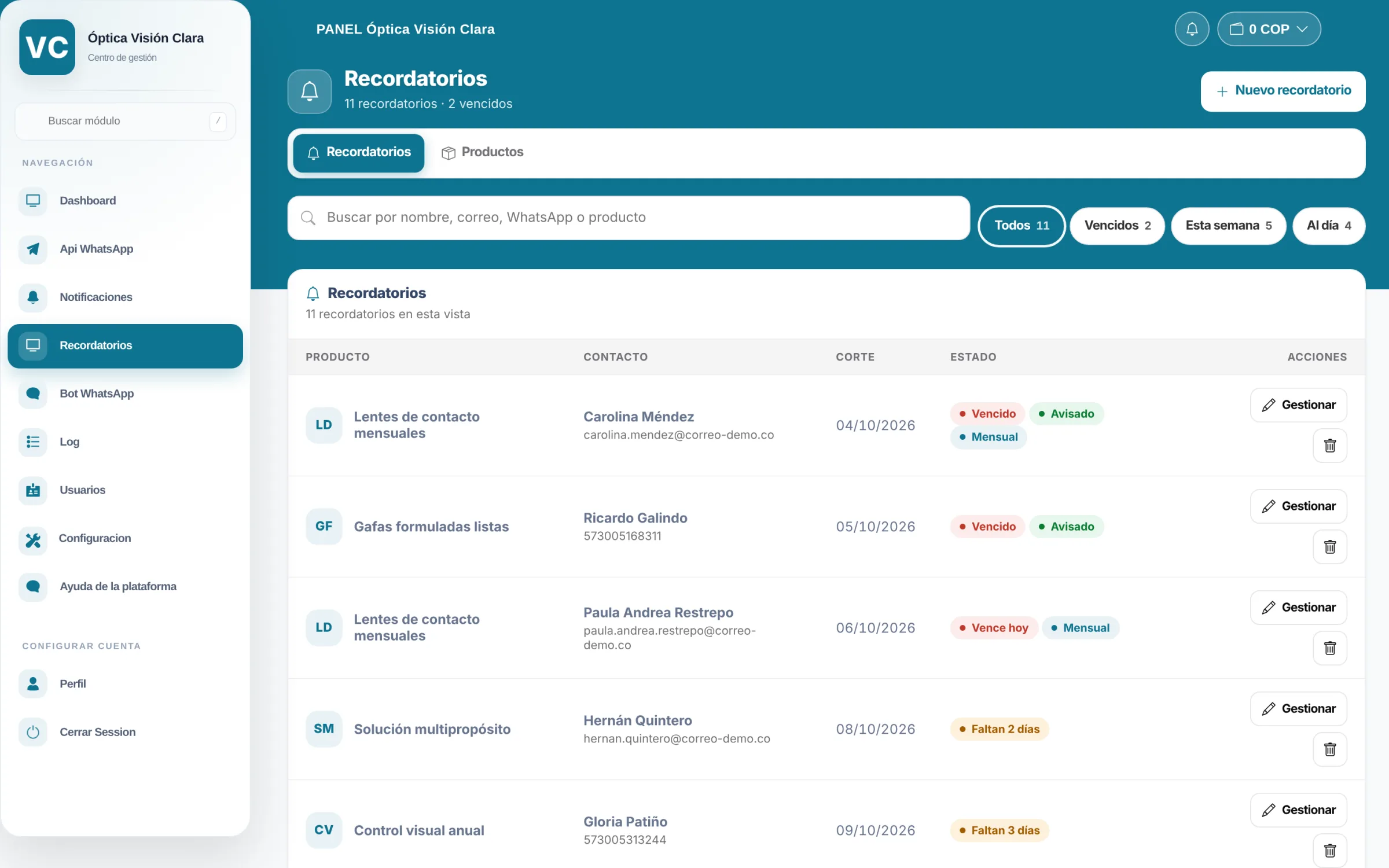
Task: Open Notificaciones bell icon in sidebar
Action: pos(33,297)
